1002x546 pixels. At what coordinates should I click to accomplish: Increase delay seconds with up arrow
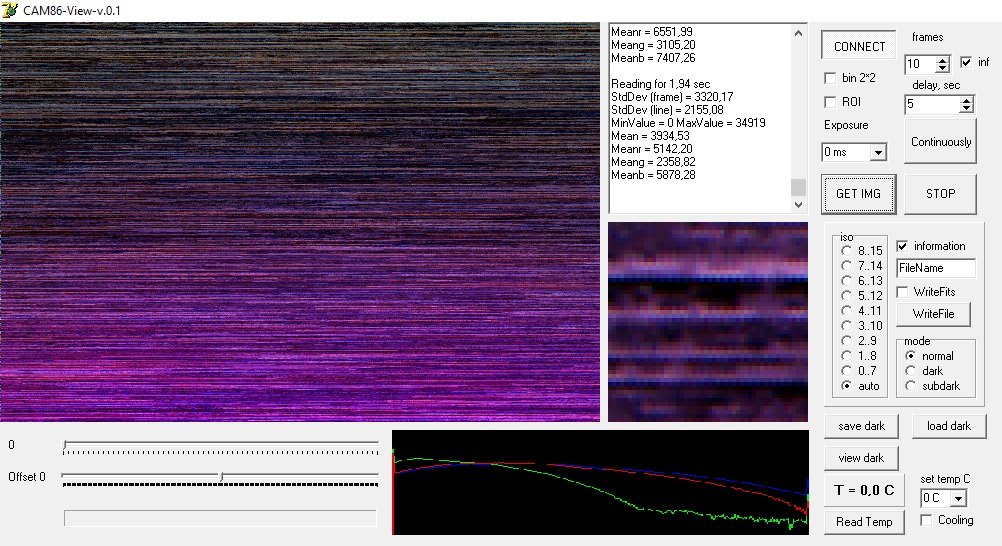[966, 100]
